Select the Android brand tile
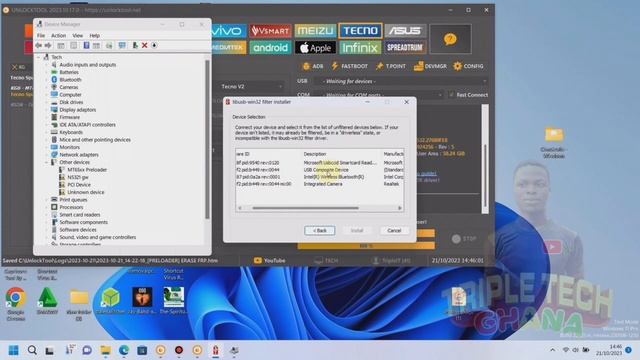 tap(270, 48)
